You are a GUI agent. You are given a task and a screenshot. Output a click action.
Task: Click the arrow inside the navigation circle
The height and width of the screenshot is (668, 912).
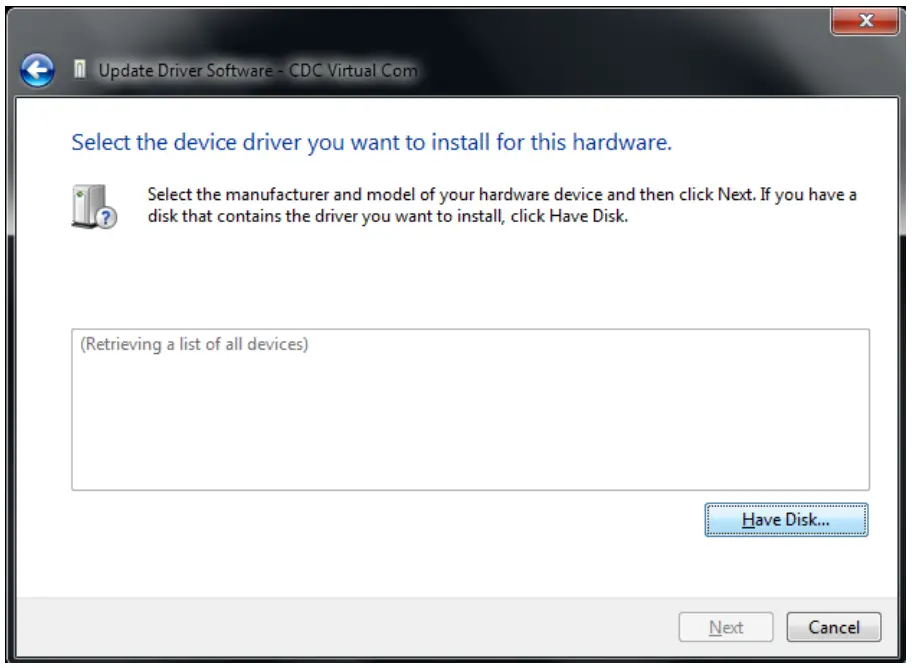[x=36, y=69]
